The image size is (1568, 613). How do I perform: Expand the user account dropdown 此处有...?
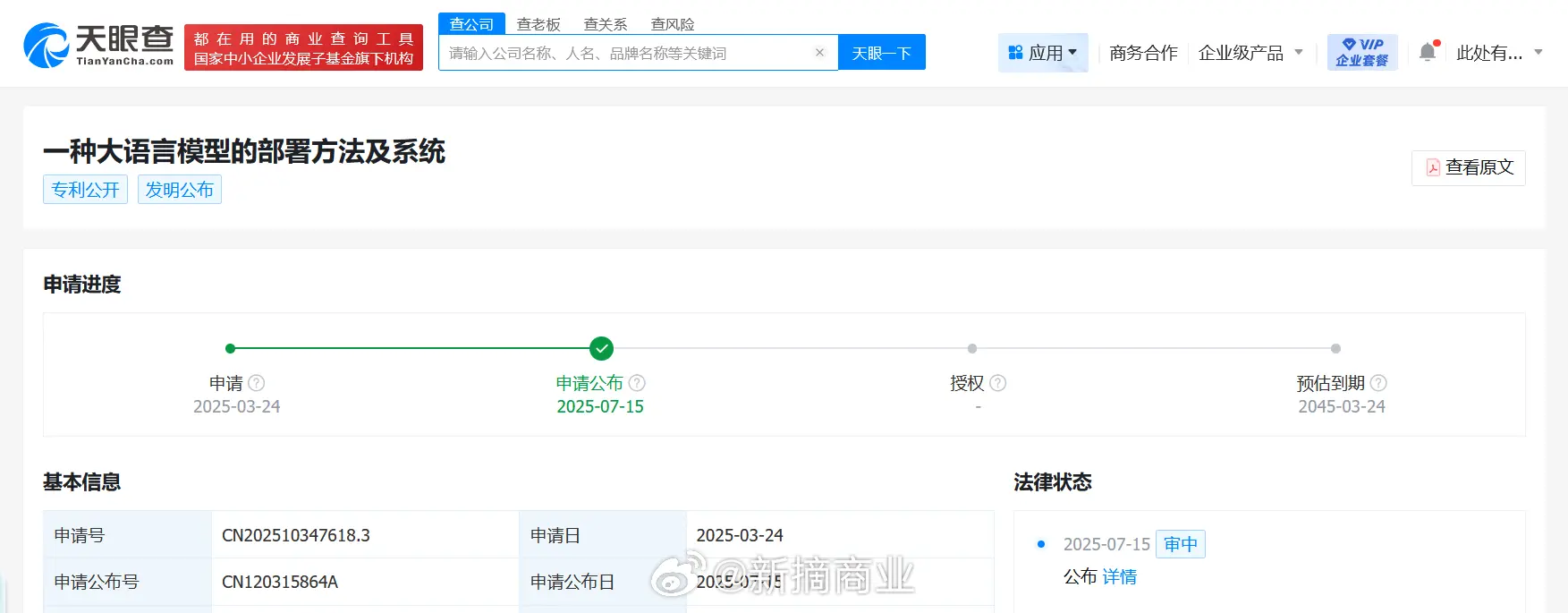[1499, 53]
